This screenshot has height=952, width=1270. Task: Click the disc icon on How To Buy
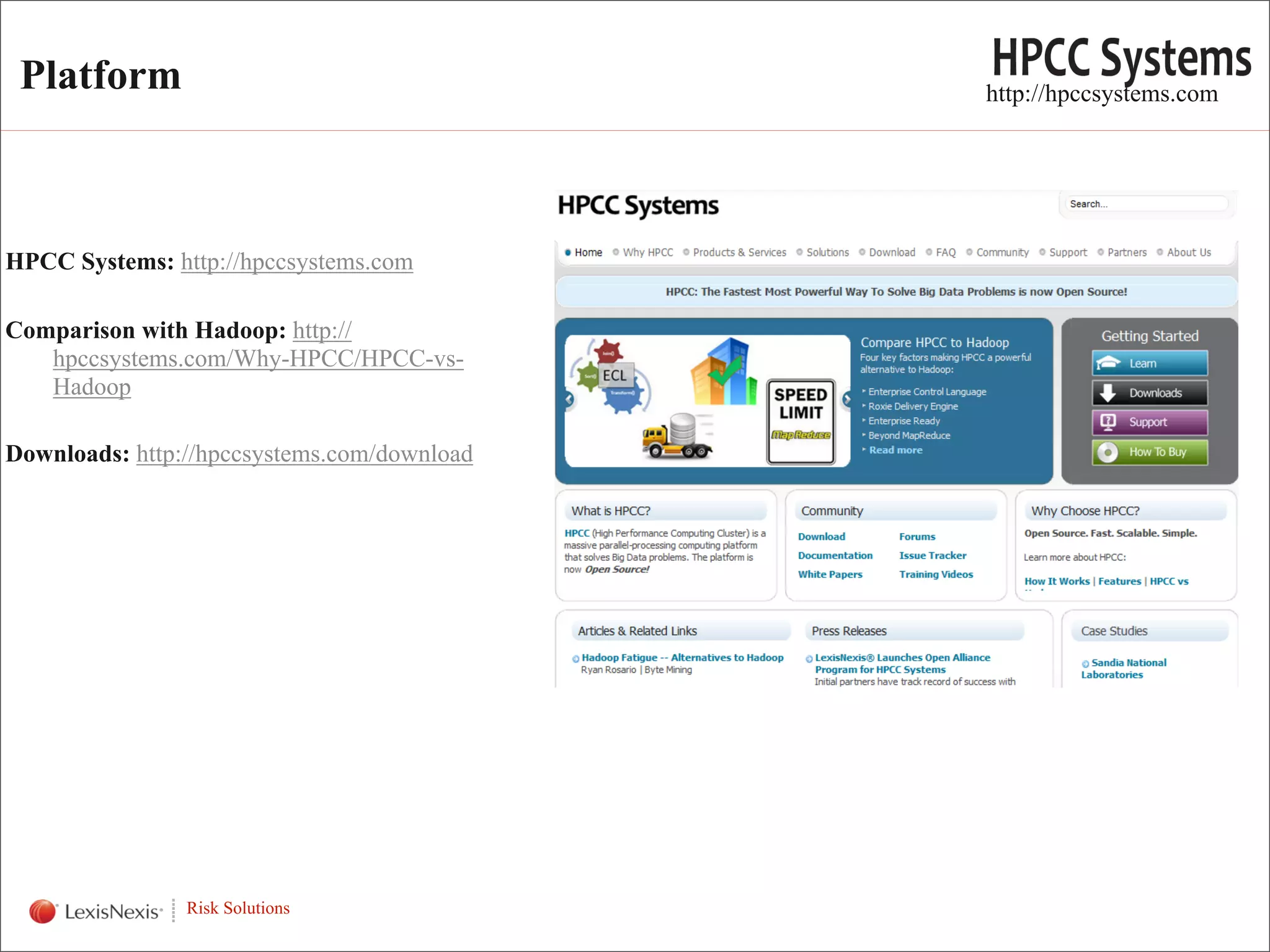1108,452
